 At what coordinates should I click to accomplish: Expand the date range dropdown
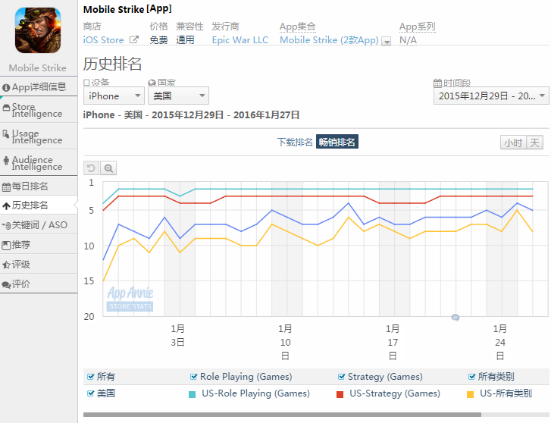[491, 96]
